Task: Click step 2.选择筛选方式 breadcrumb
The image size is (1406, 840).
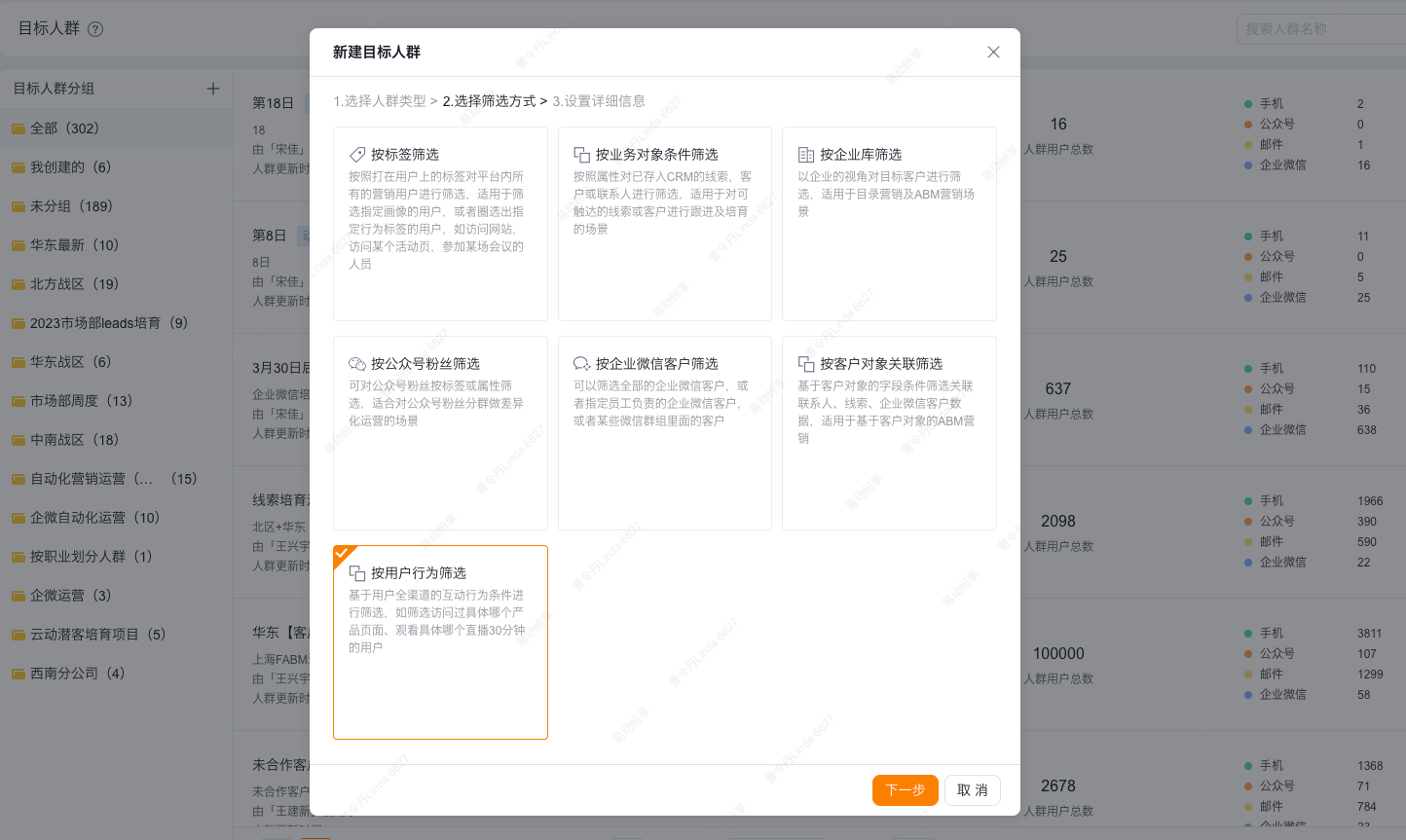Action: tap(489, 101)
